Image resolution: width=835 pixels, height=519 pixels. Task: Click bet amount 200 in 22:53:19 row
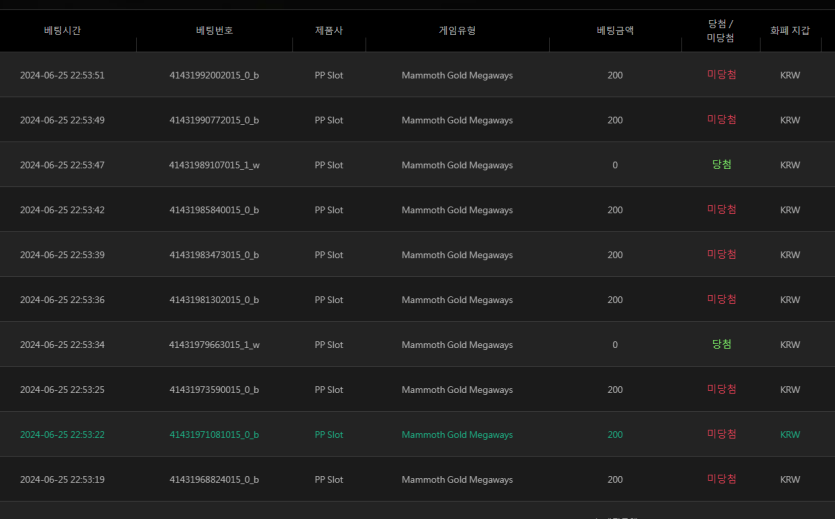tap(615, 479)
